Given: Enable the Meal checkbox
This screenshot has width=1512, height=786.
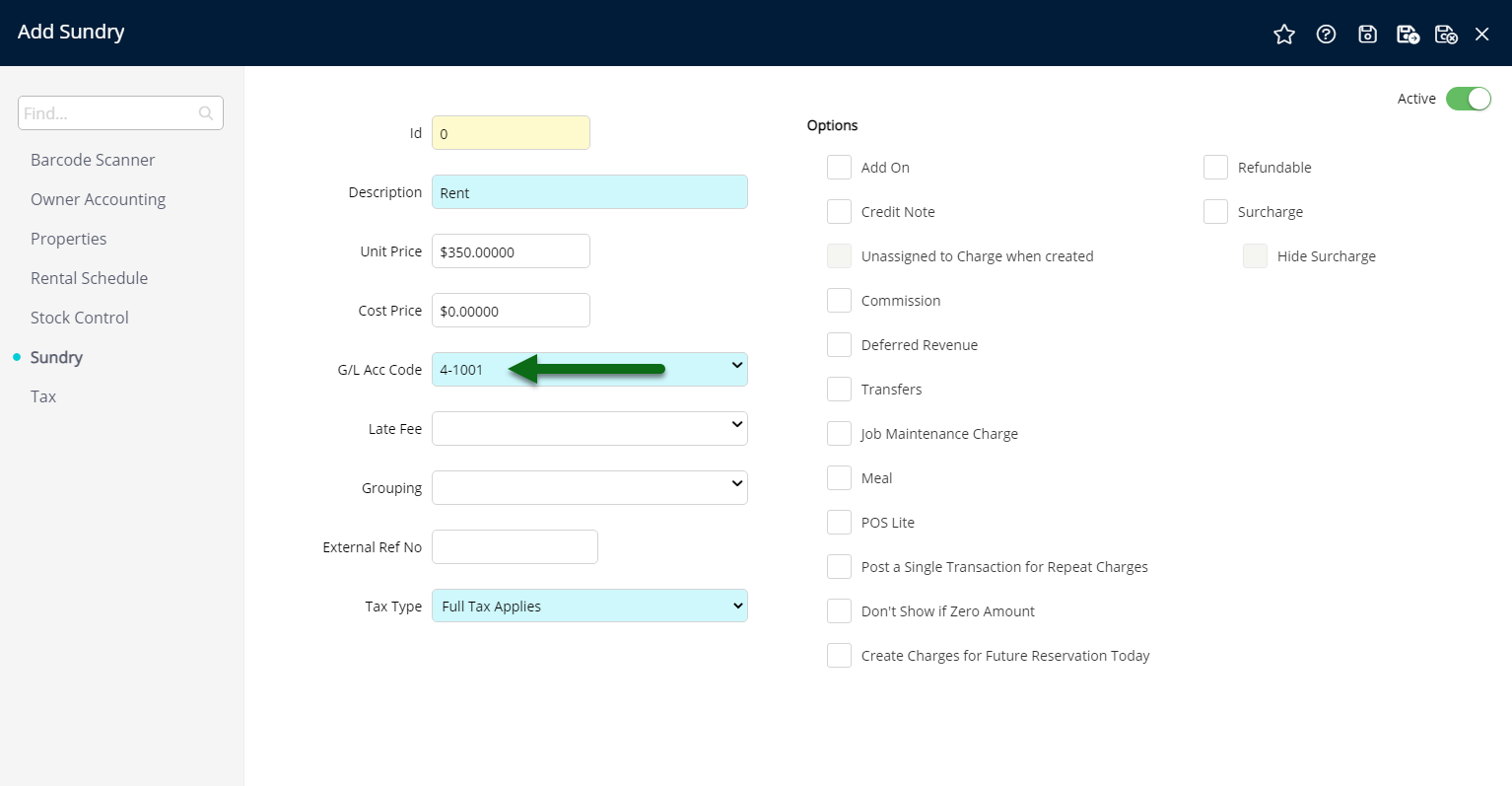Looking at the screenshot, I should pyautogui.click(x=839, y=477).
